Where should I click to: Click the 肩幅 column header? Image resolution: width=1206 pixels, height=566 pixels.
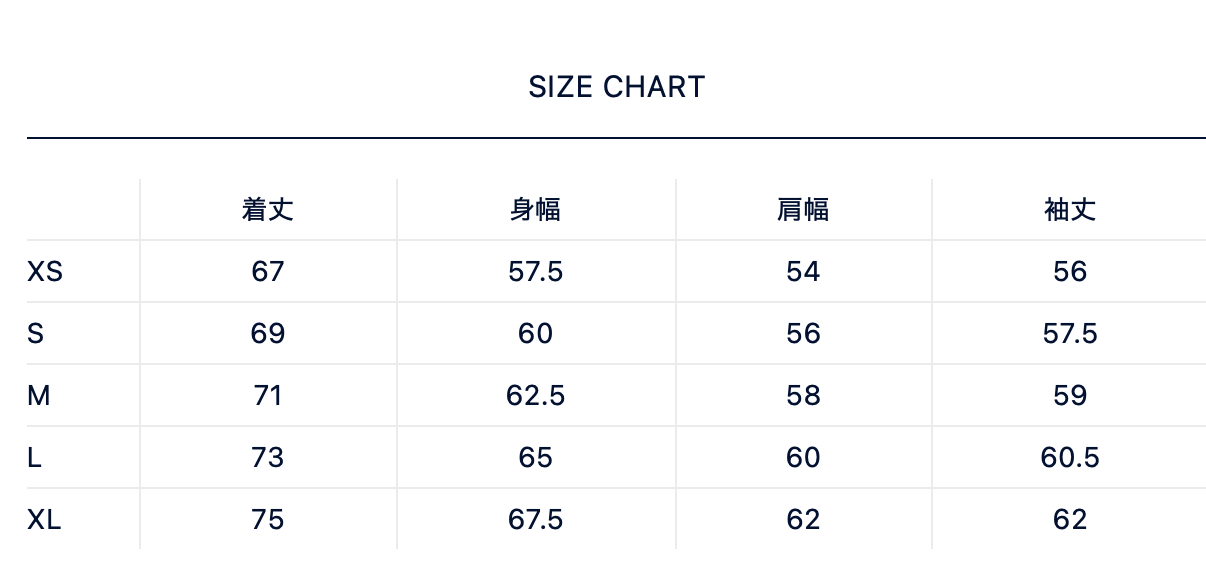(x=803, y=209)
